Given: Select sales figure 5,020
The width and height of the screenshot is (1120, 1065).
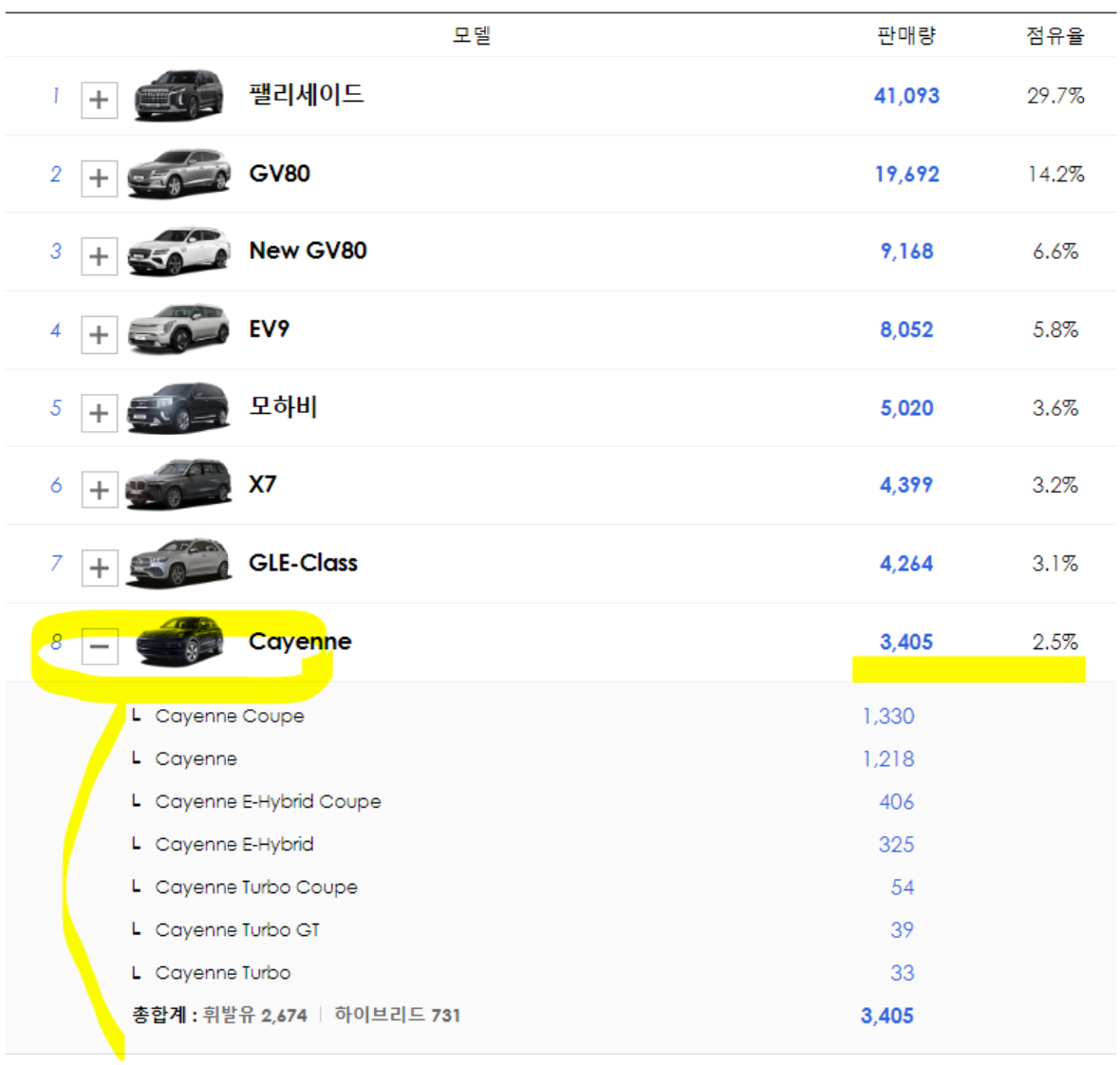Looking at the screenshot, I should 906,408.
